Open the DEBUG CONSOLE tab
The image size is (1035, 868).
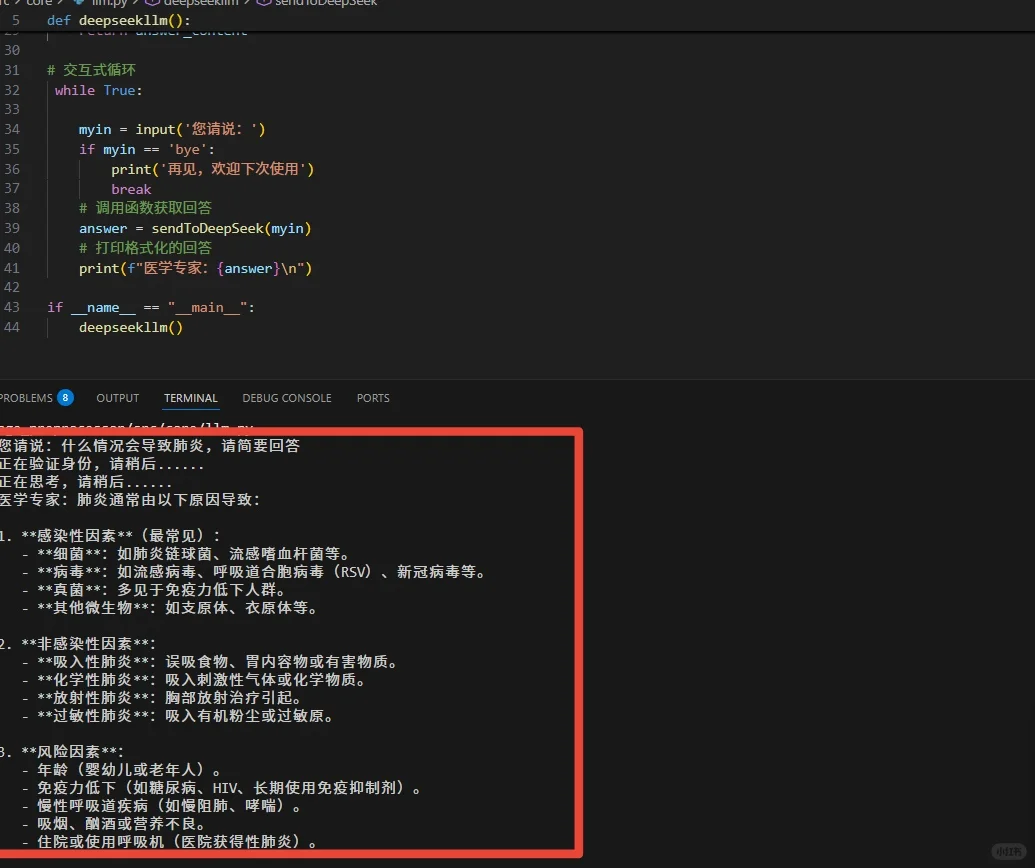click(286, 398)
